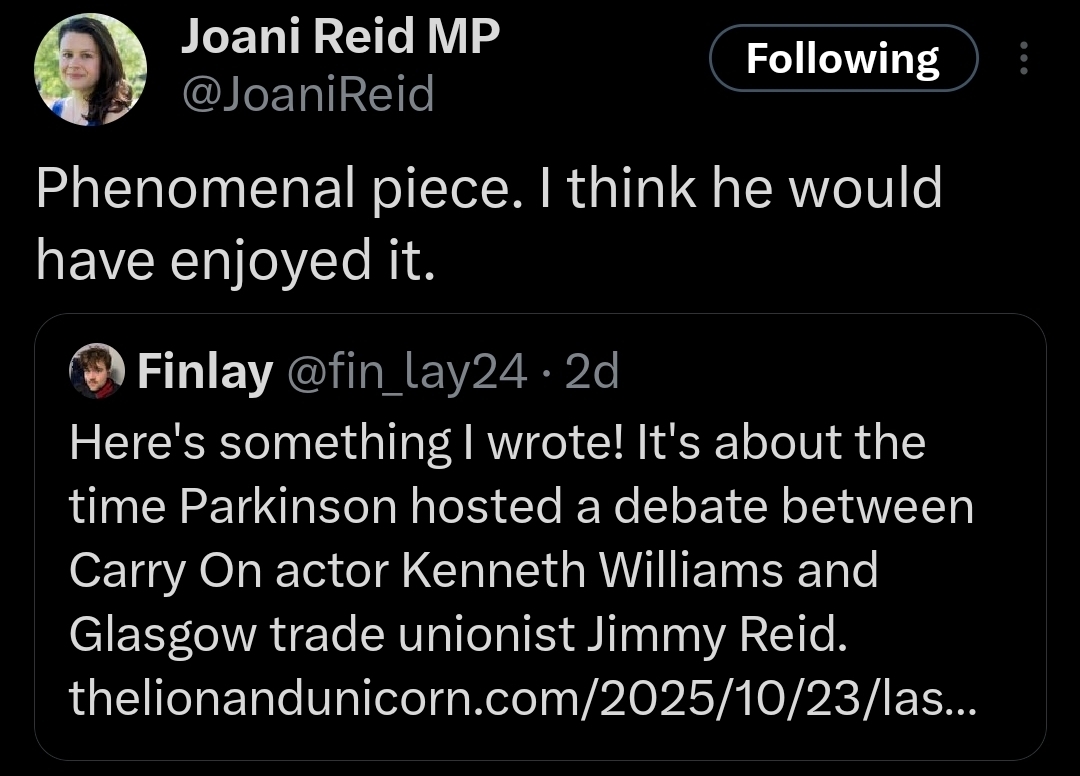Open Joani Reid's profile picture
Screen dimensions: 1080x776
[x=90, y=70]
